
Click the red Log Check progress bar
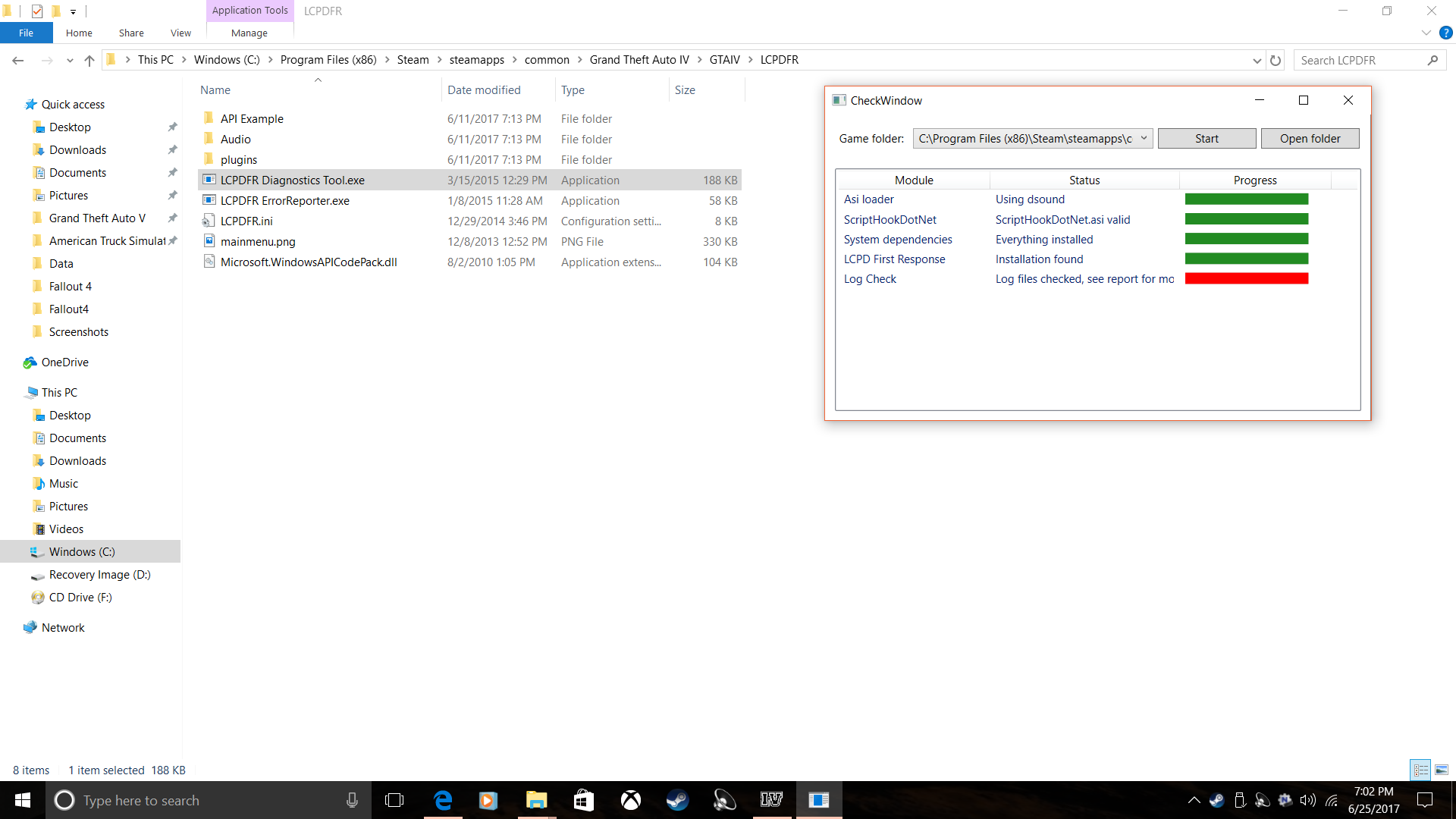[1246, 278]
